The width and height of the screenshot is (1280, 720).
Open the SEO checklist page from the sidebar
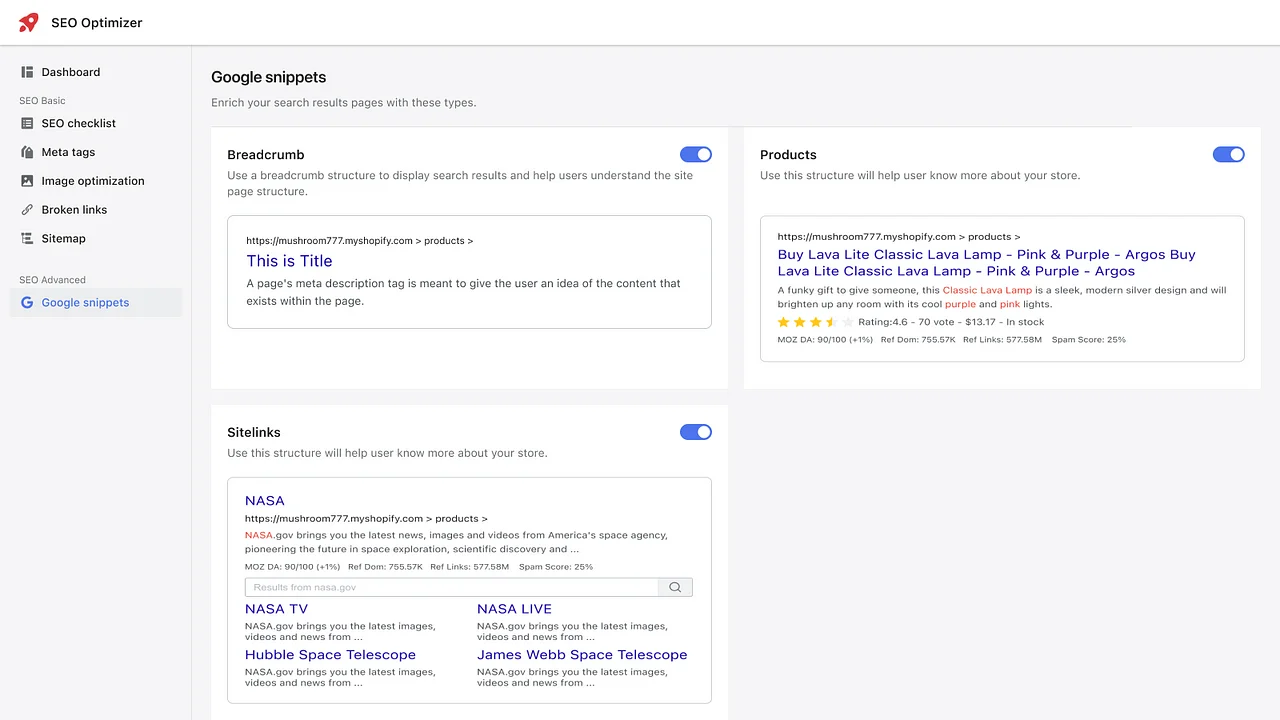pyautogui.click(x=77, y=123)
